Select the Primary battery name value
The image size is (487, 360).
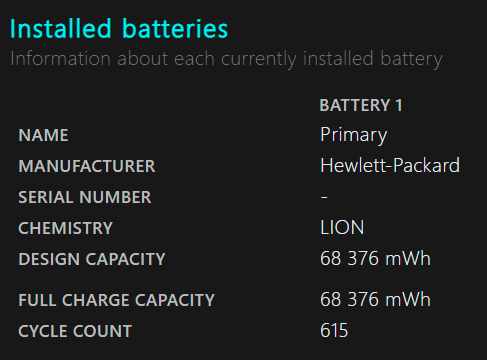coord(354,135)
